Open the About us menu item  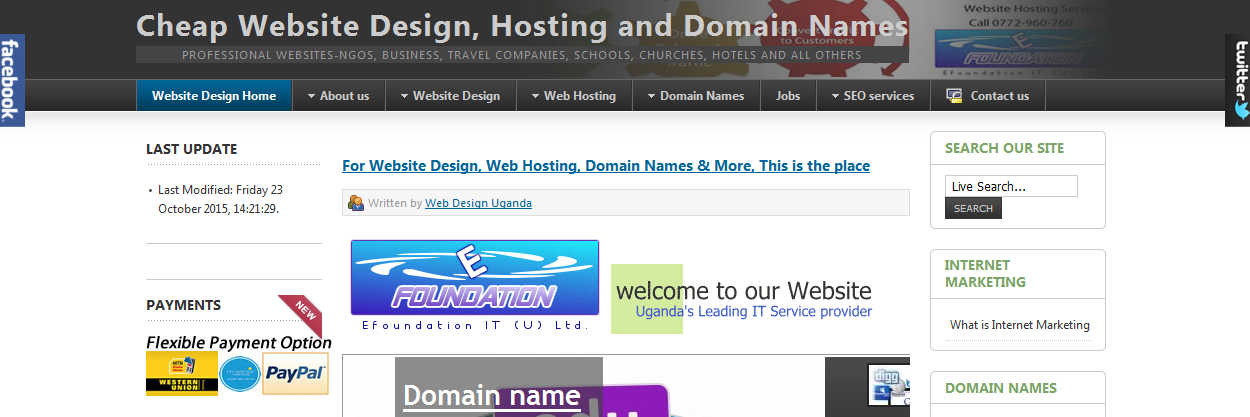click(x=338, y=96)
